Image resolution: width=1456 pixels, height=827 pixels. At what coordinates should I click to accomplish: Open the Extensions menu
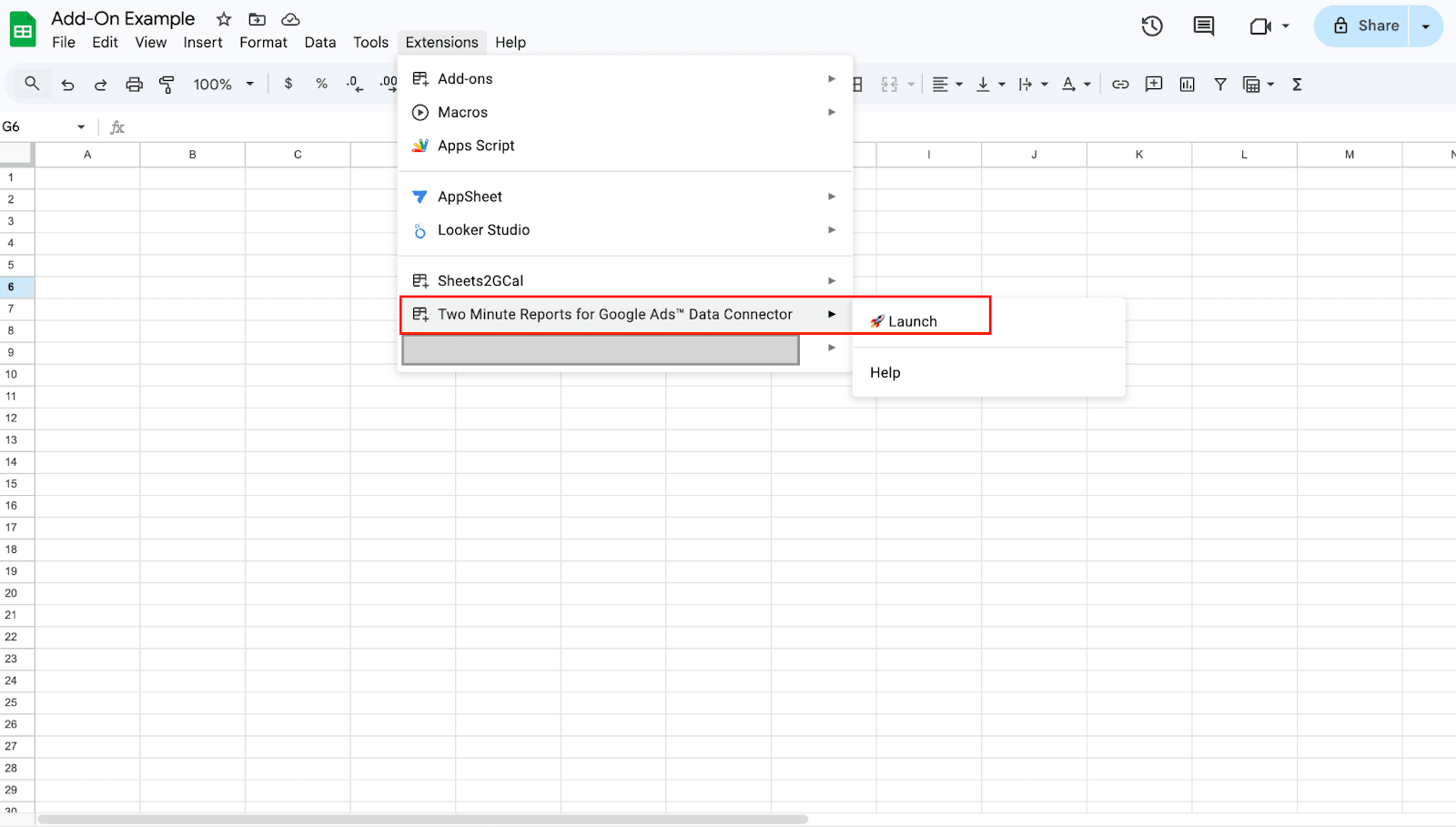[x=441, y=42]
